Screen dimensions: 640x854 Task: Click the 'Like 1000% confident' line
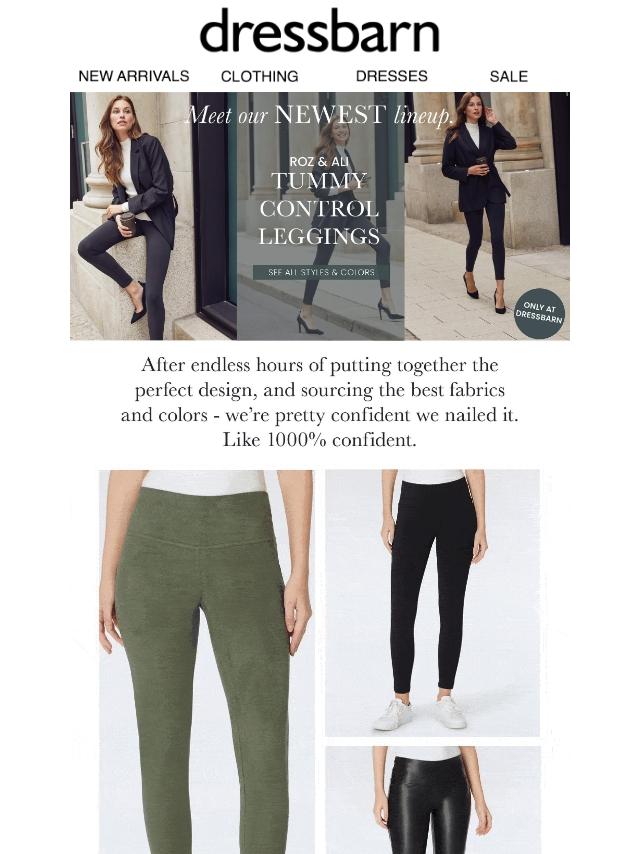coord(320,440)
